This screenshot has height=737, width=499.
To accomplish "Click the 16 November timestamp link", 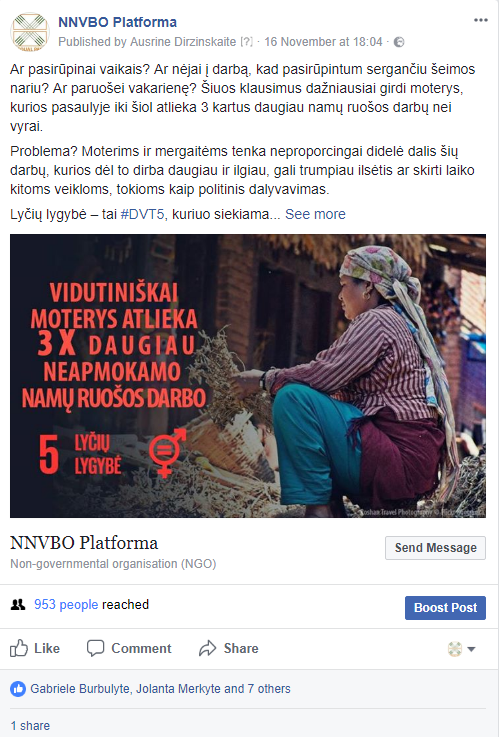I will coord(323,42).
